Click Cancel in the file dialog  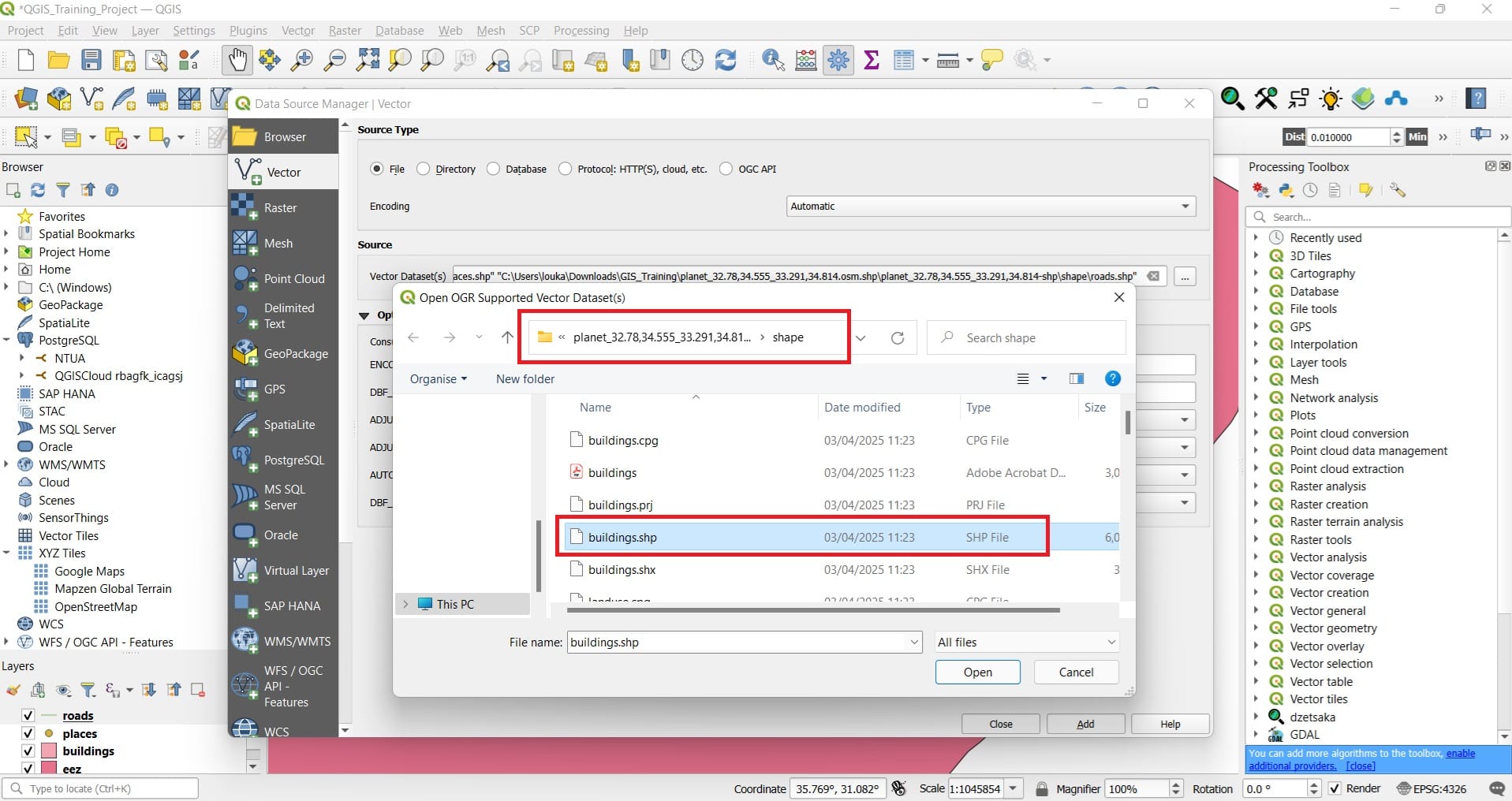click(x=1076, y=672)
